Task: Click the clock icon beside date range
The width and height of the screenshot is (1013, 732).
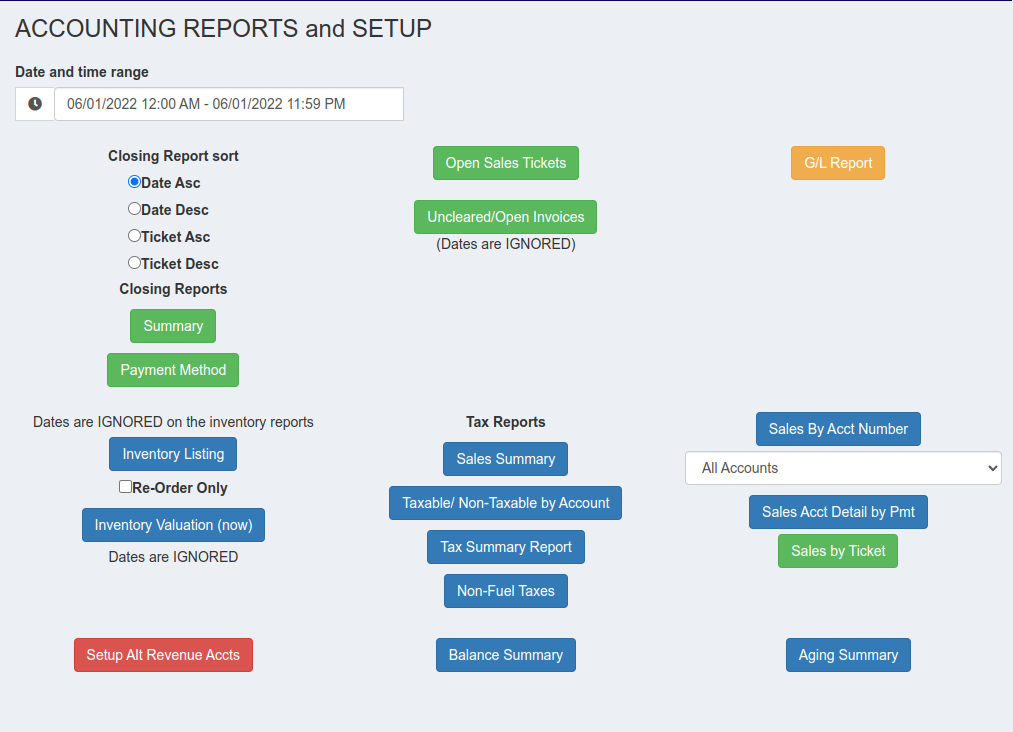Action: click(x=35, y=104)
